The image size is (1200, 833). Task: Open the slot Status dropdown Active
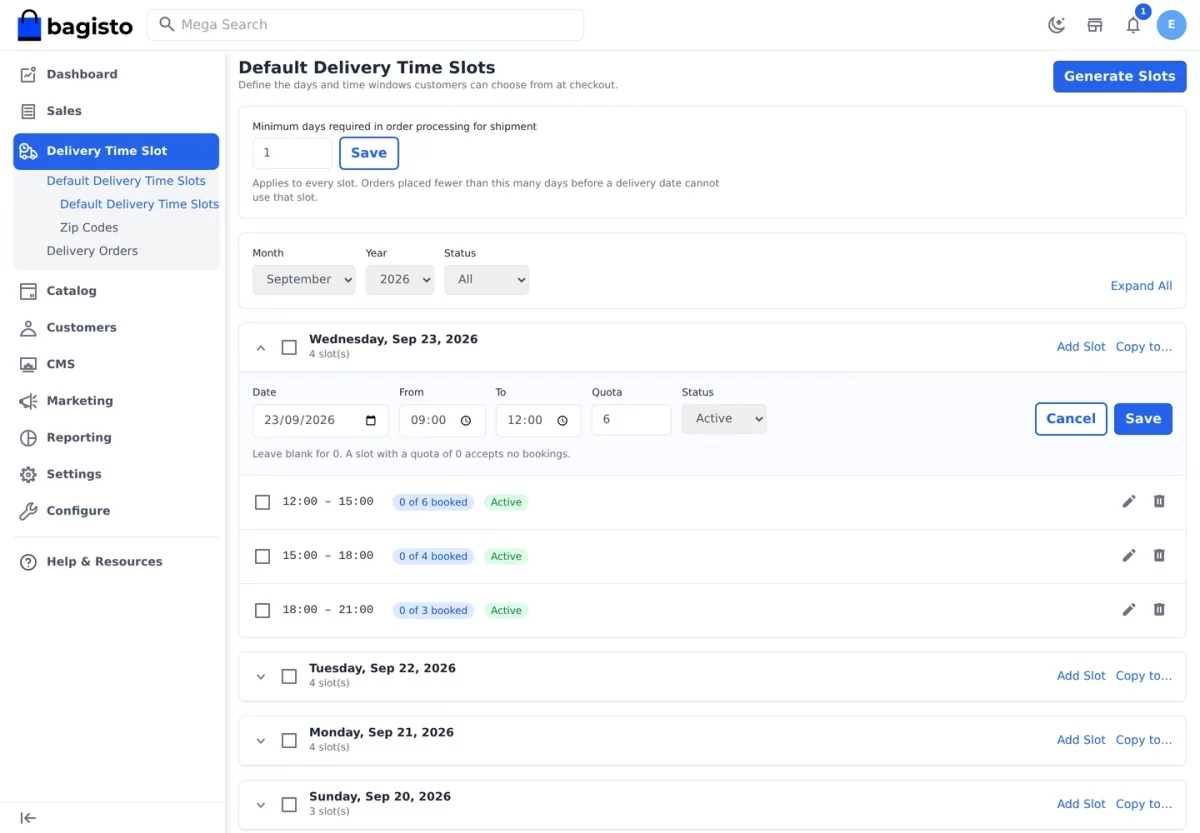click(724, 419)
